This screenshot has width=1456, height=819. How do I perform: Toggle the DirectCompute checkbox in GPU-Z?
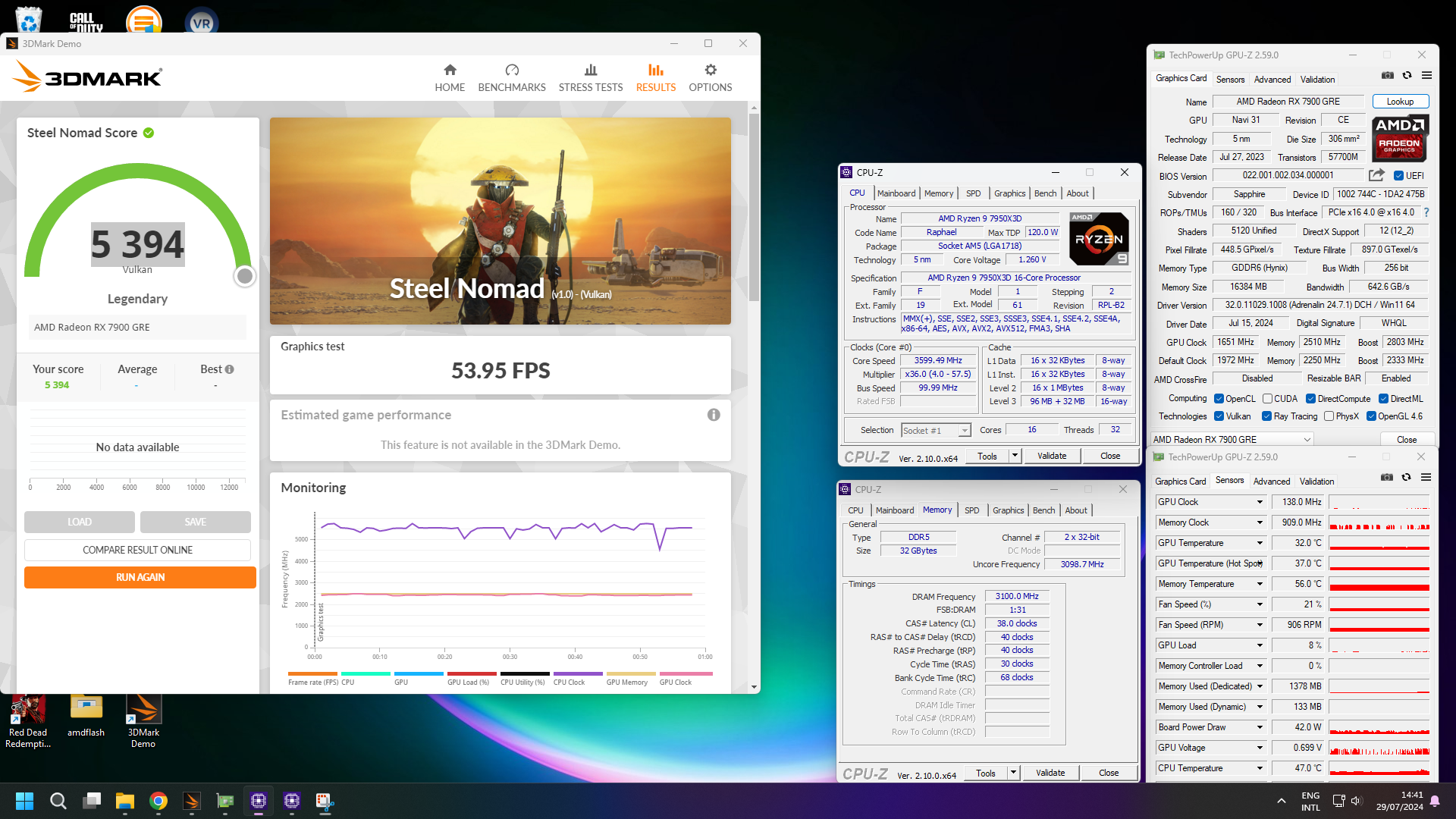tap(1310, 399)
